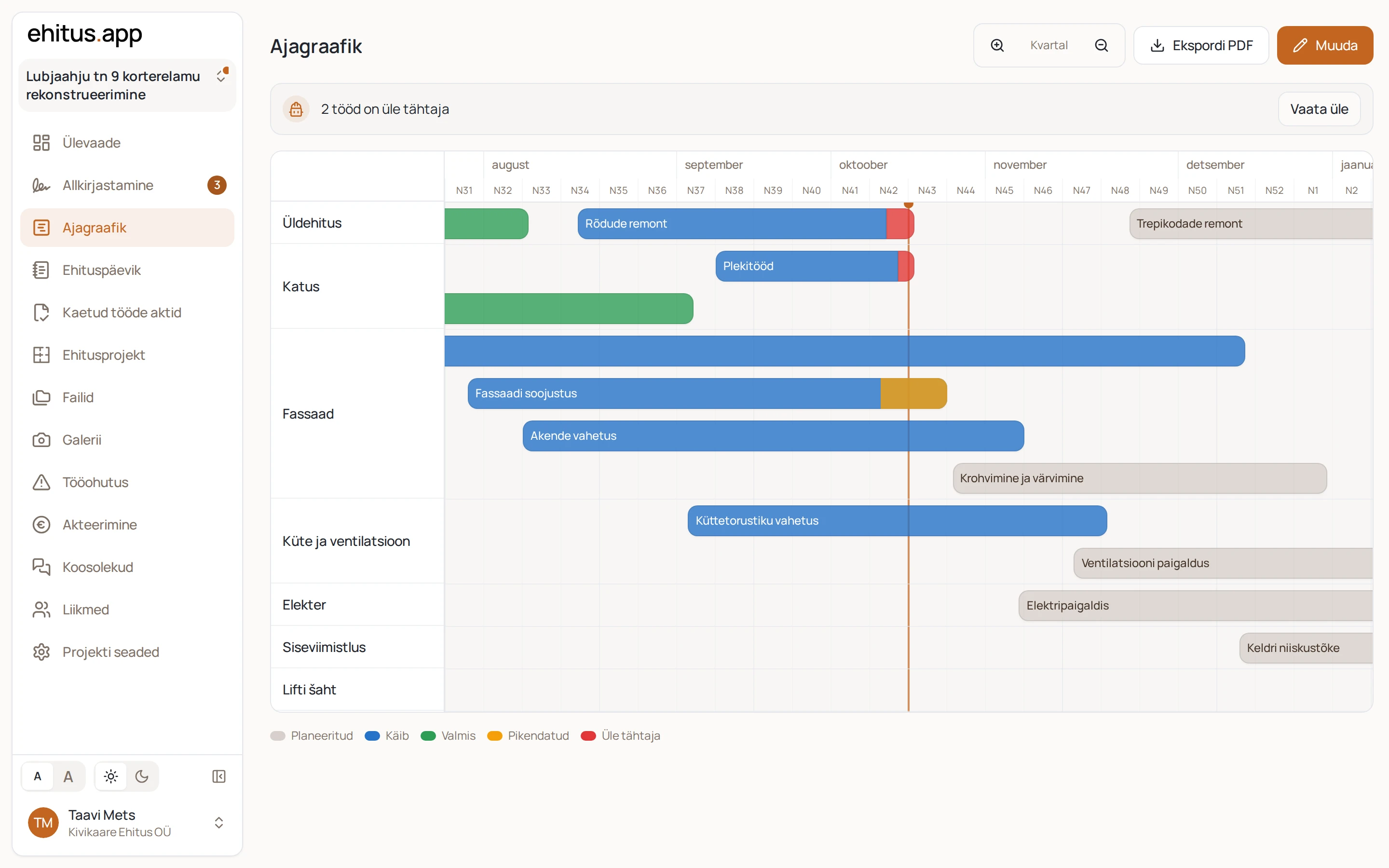Open Krohvimine ja värvimine planned task
Screen dimensions: 1389x868
1139,478
